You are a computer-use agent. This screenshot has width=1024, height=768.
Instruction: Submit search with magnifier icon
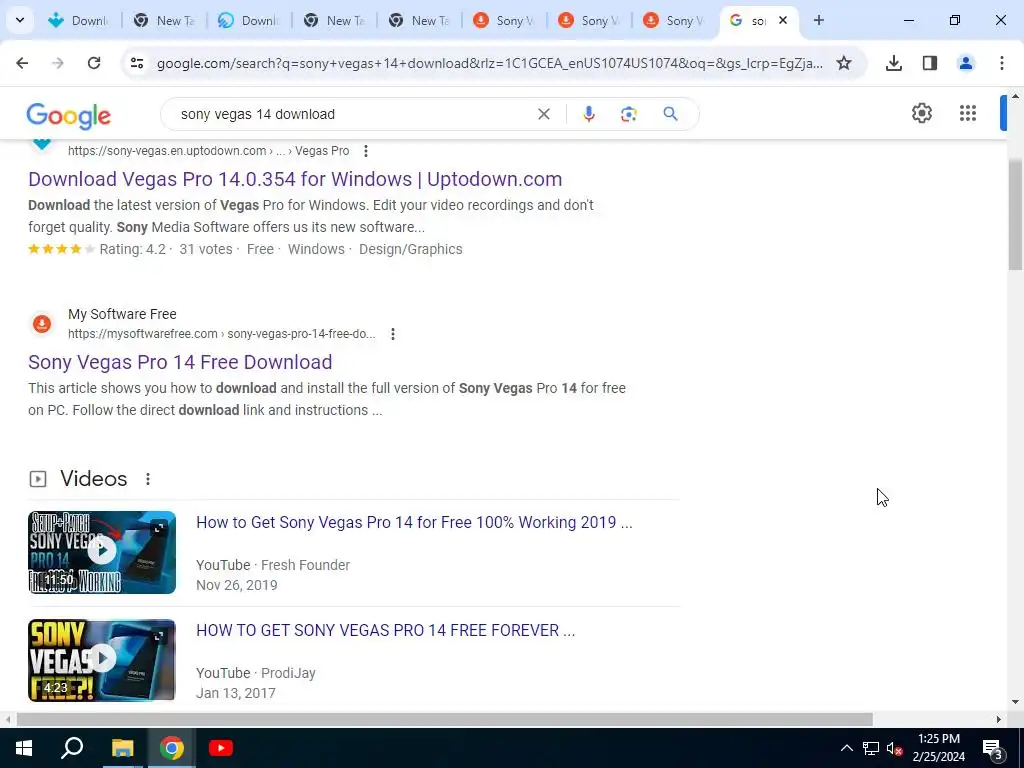coord(670,114)
